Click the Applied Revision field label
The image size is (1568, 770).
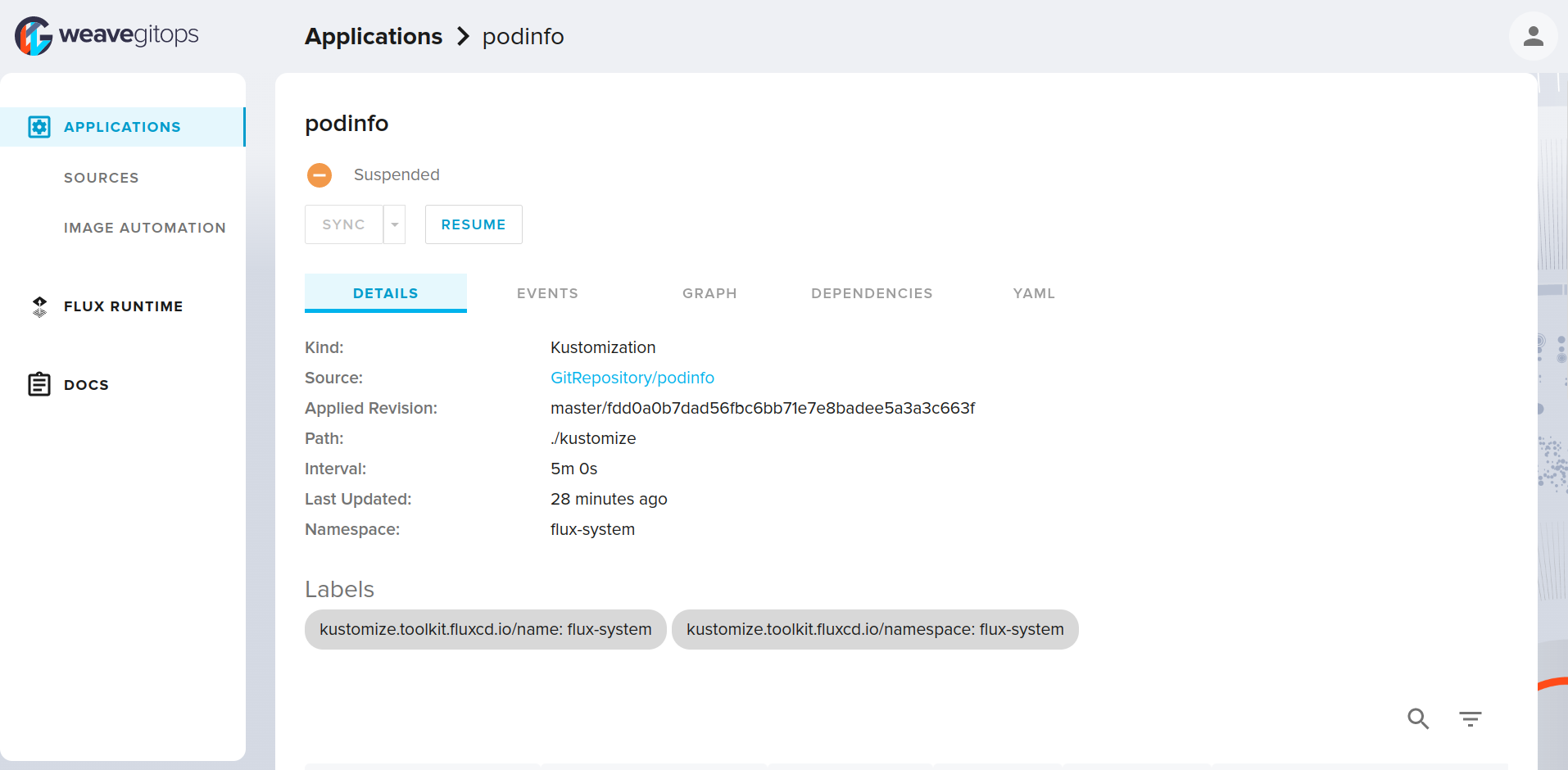pos(371,408)
